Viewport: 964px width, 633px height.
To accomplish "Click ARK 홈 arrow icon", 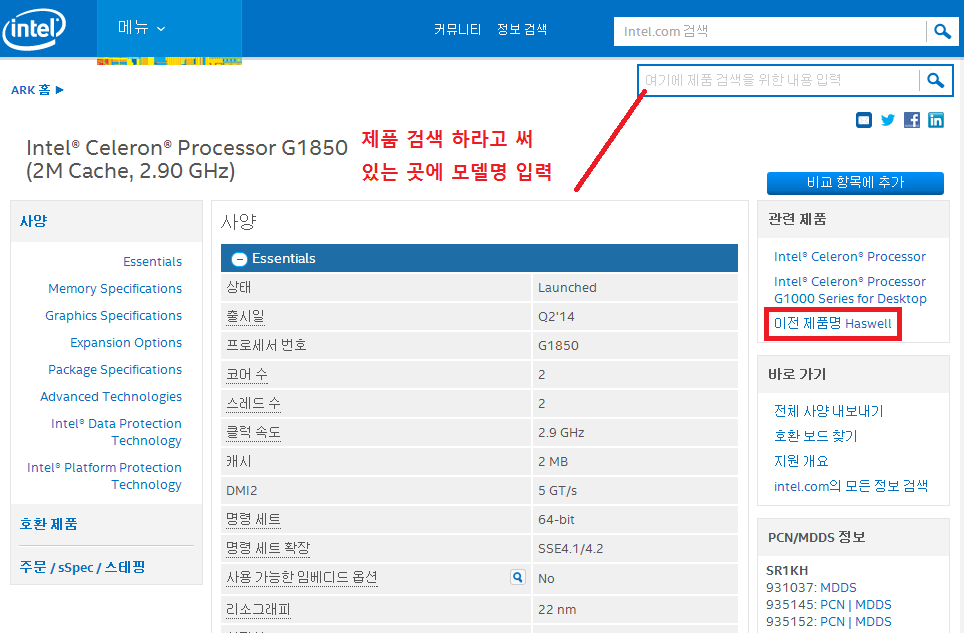I will point(60,90).
